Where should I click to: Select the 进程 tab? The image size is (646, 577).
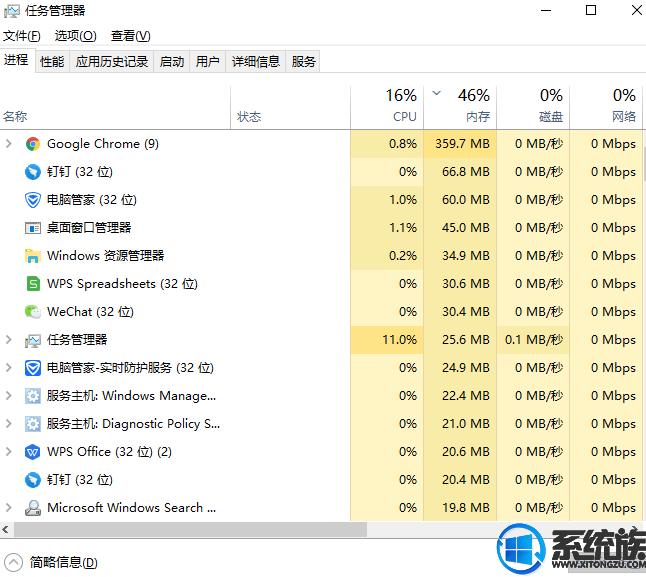pyautogui.click(x=16, y=60)
